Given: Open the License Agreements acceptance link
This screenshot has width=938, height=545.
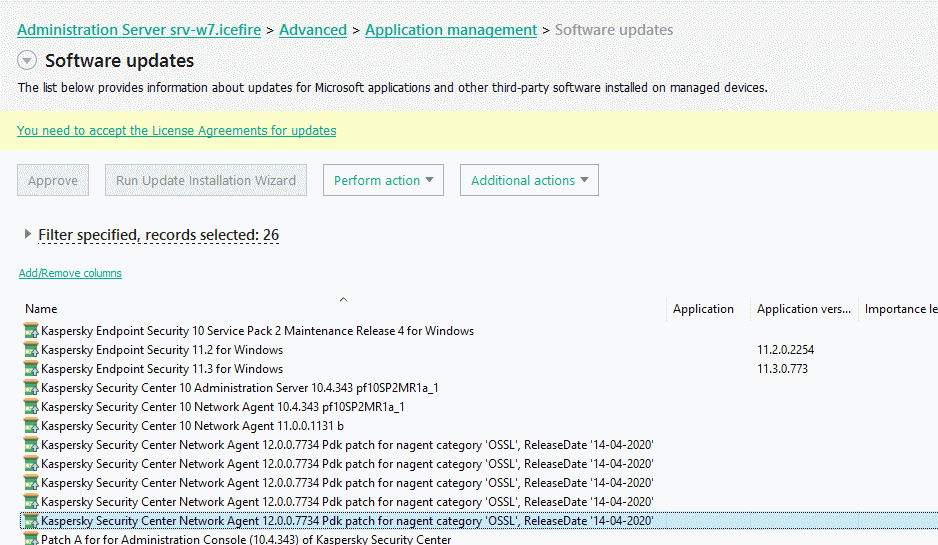Looking at the screenshot, I should (x=176, y=131).
